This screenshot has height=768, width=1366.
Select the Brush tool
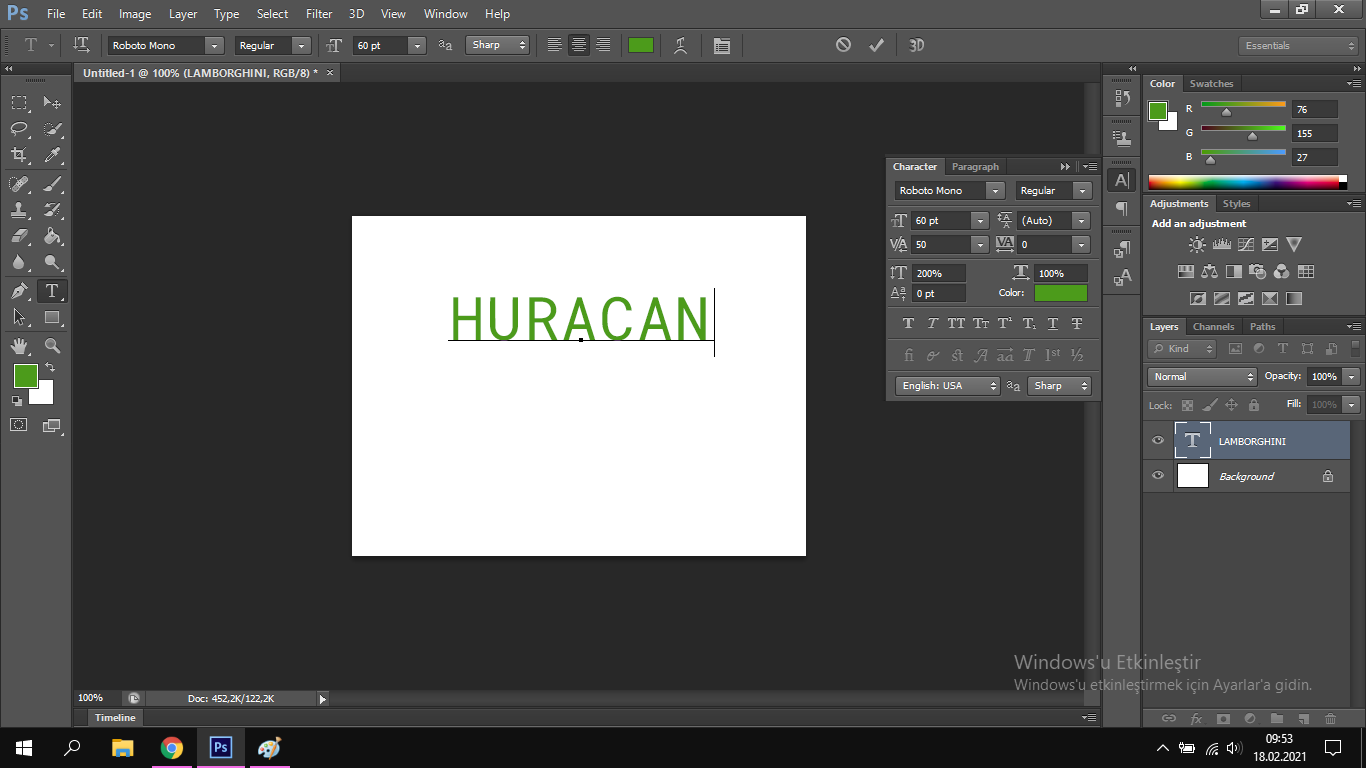[53, 184]
